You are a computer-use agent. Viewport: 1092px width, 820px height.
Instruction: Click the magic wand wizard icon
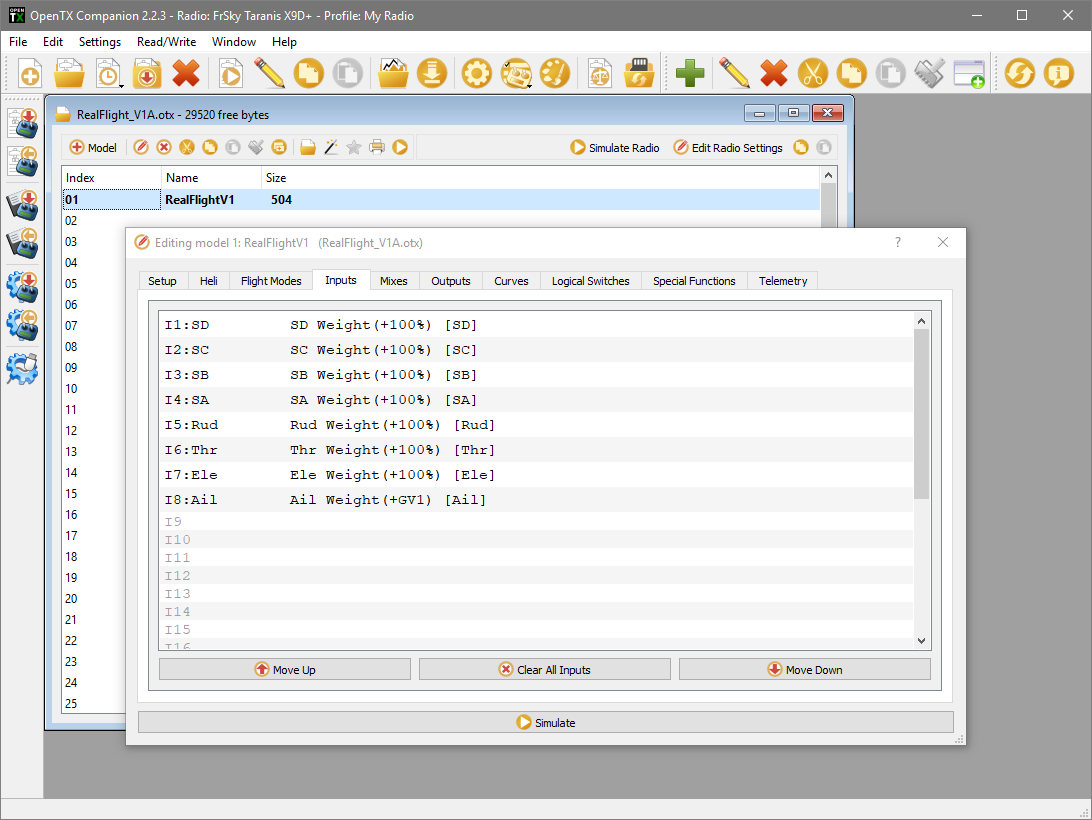click(x=331, y=147)
